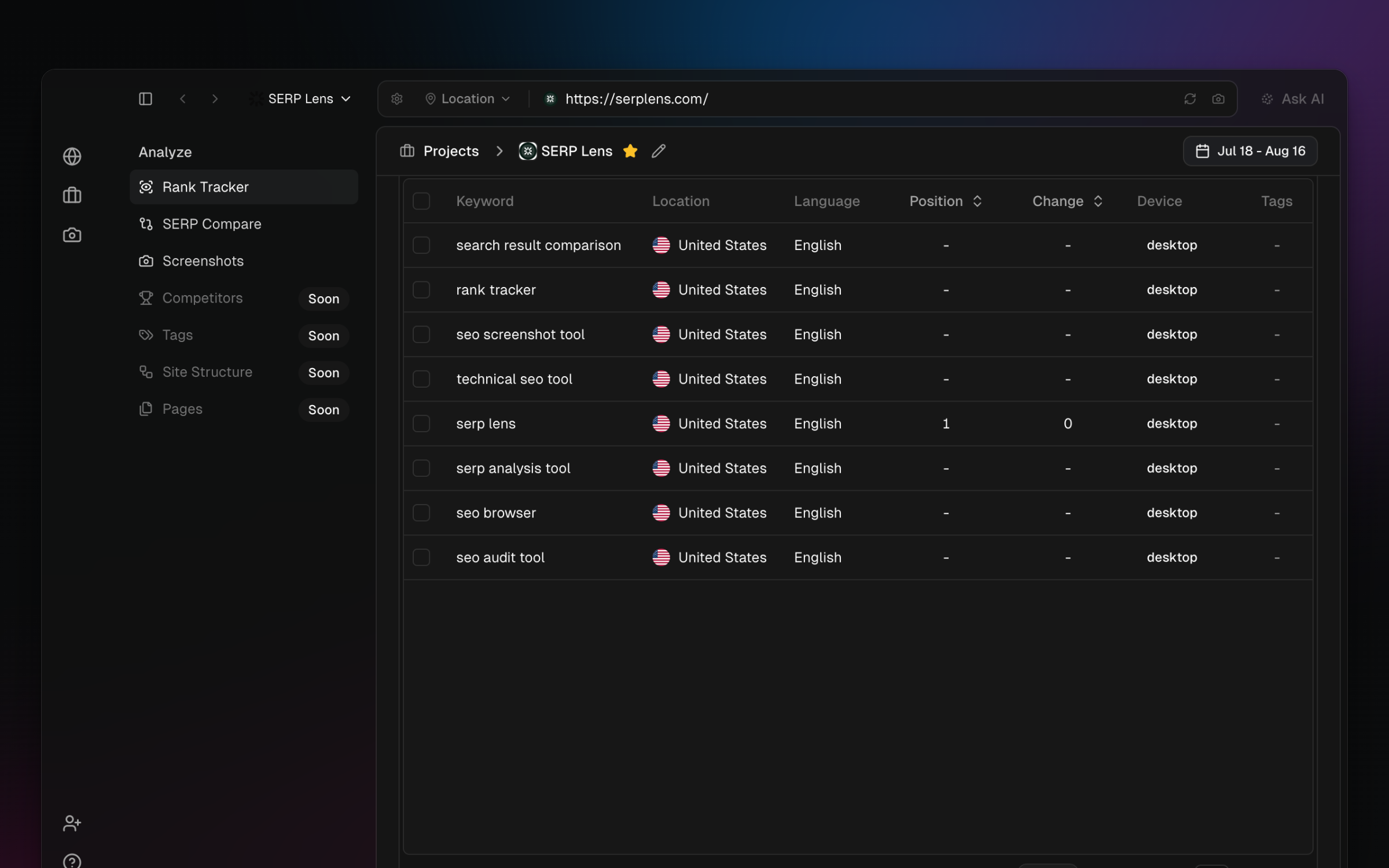Open the briefcase projects icon in left rail
Viewport: 1389px width, 868px height.
pos(72,195)
